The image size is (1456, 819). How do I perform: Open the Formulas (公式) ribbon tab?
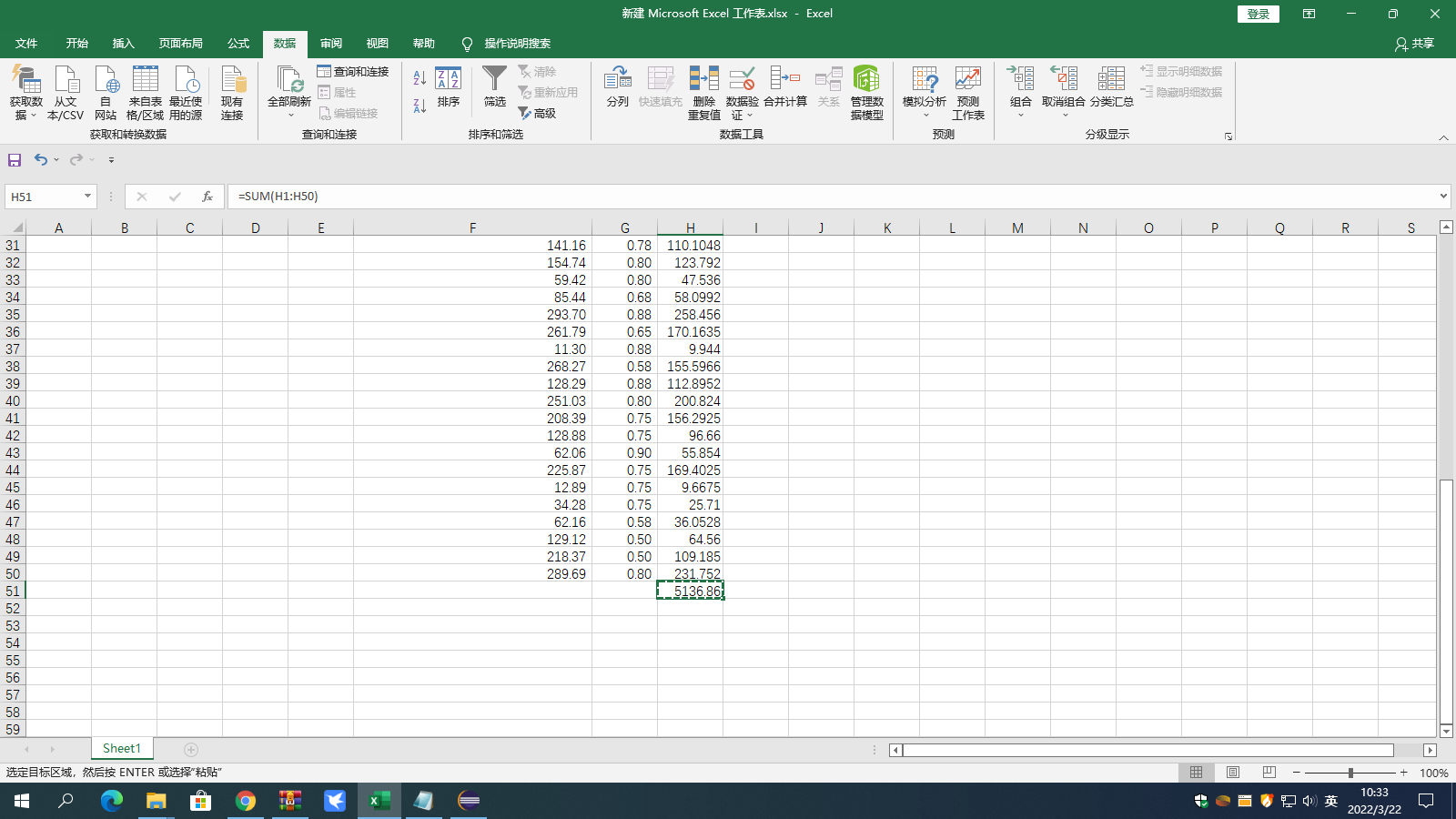click(x=238, y=44)
